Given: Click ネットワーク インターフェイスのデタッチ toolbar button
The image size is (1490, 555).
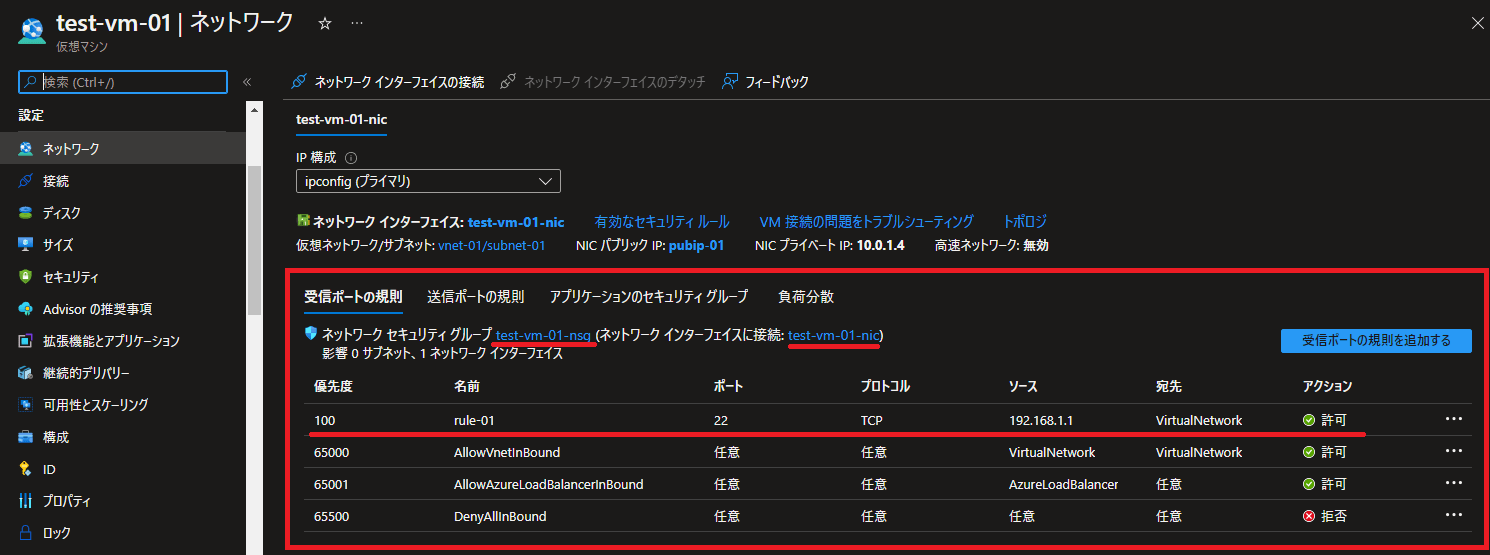Looking at the screenshot, I should pyautogui.click(x=603, y=82).
